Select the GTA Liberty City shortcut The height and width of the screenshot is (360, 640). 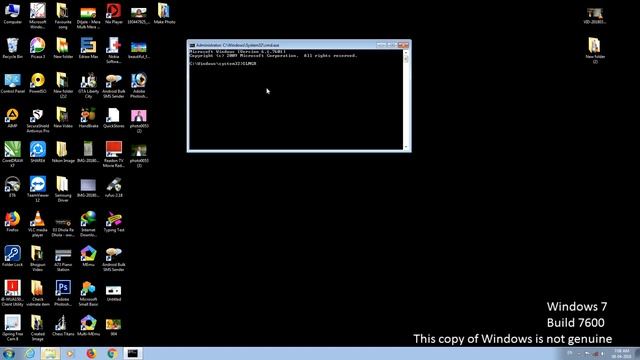tap(88, 85)
